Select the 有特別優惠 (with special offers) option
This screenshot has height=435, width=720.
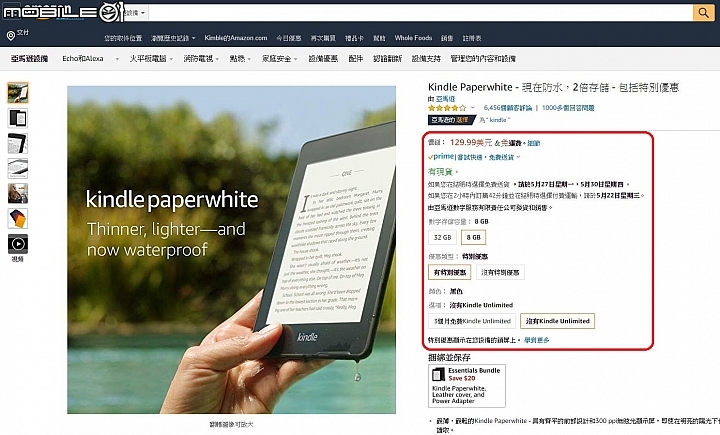(x=450, y=272)
